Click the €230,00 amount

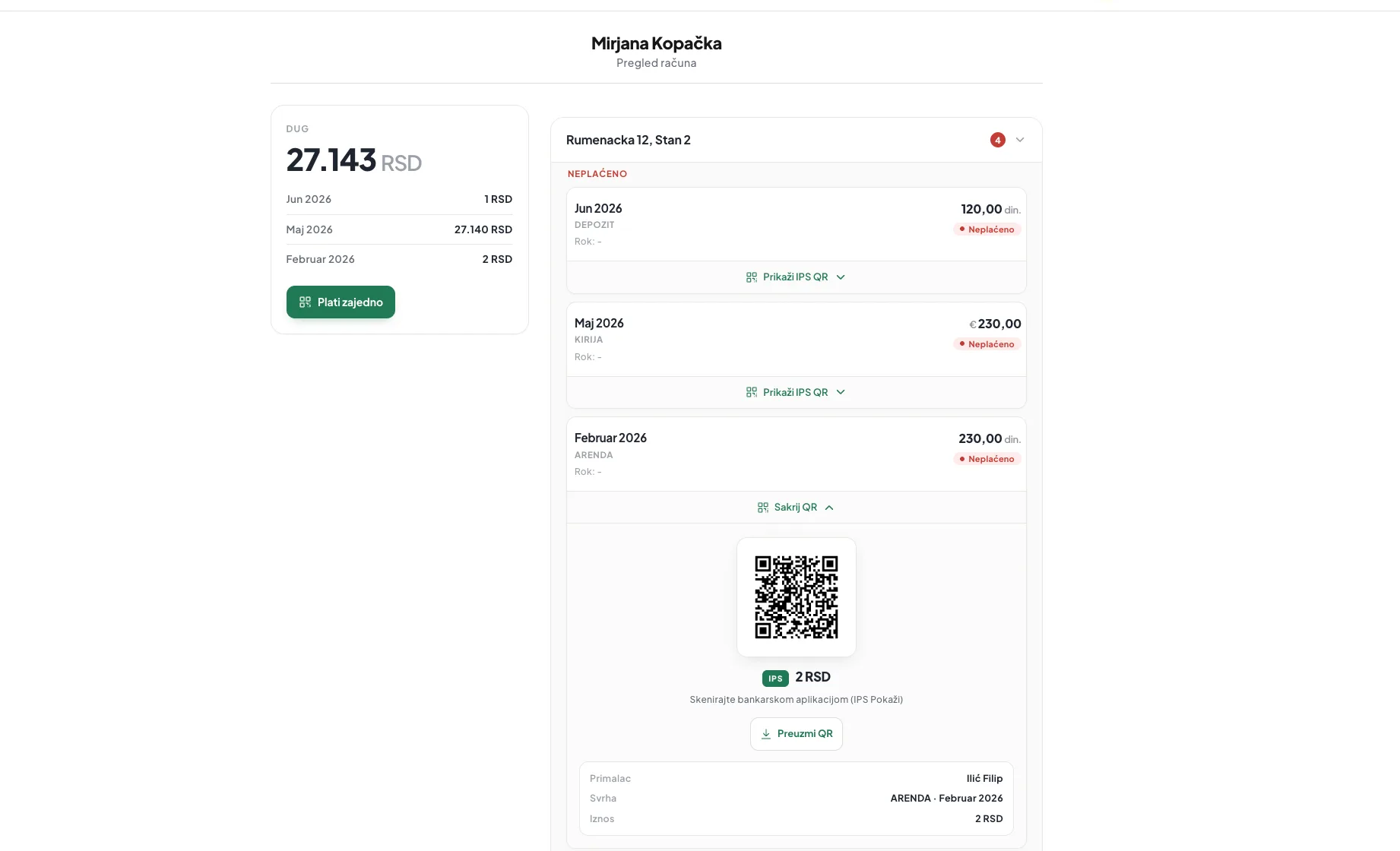click(995, 324)
